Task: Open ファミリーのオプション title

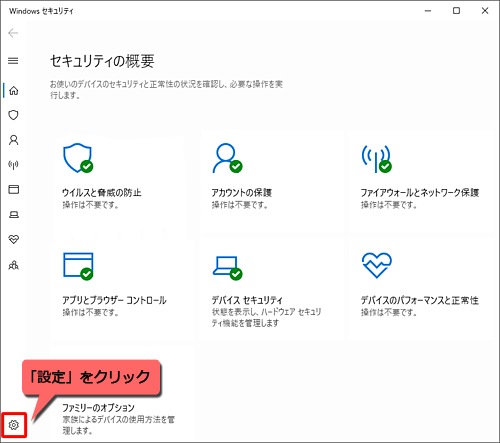Action: (x=98, y=408)
